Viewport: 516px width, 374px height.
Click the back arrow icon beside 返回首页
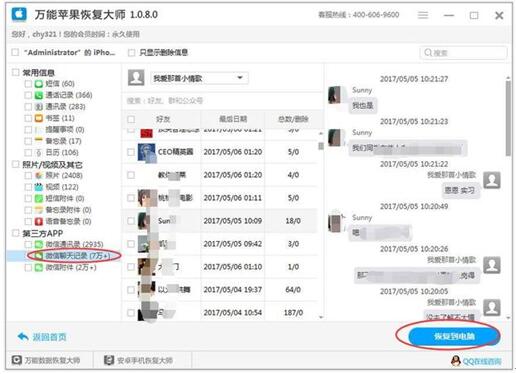(23, 337)
